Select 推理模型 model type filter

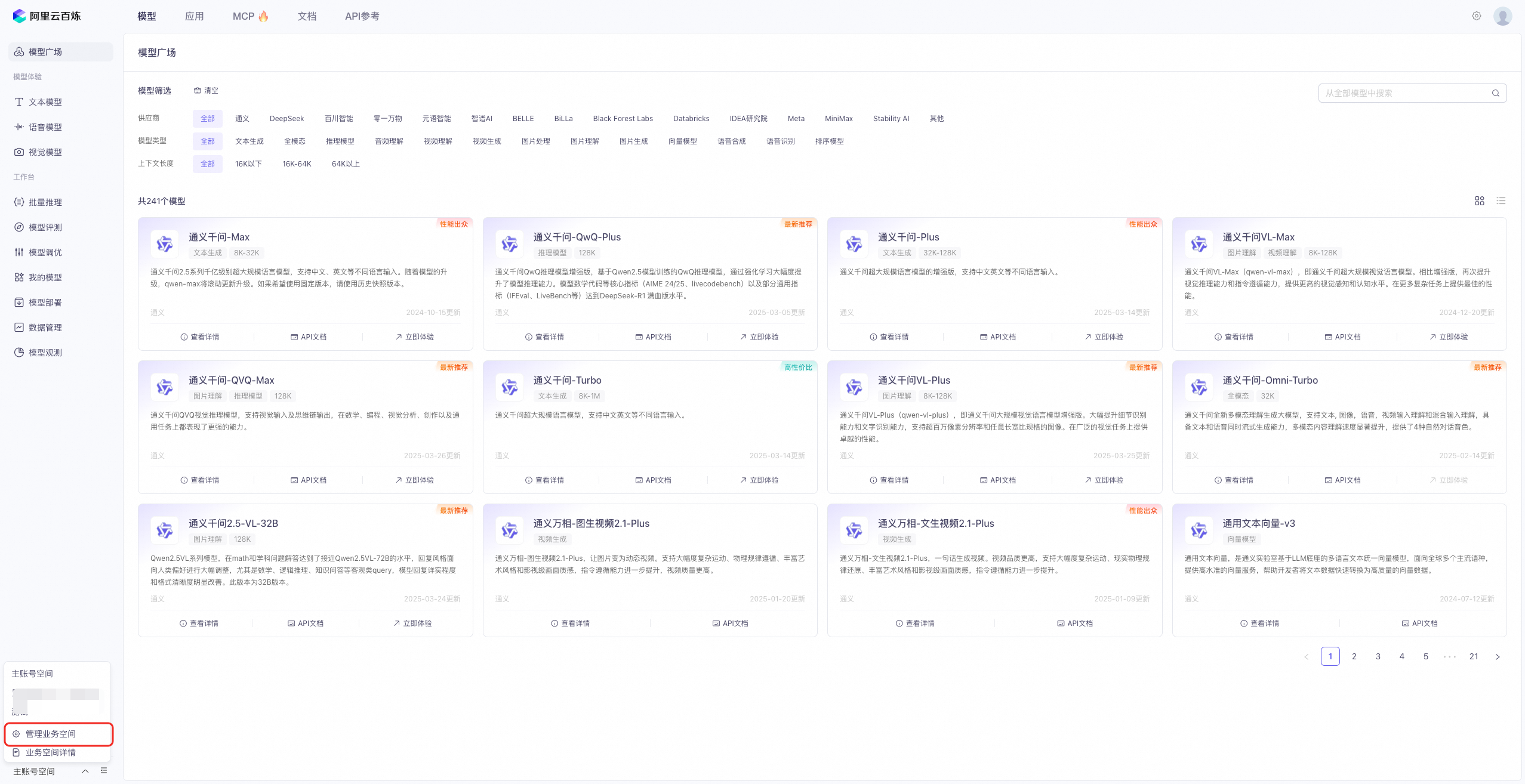[340, 141]
